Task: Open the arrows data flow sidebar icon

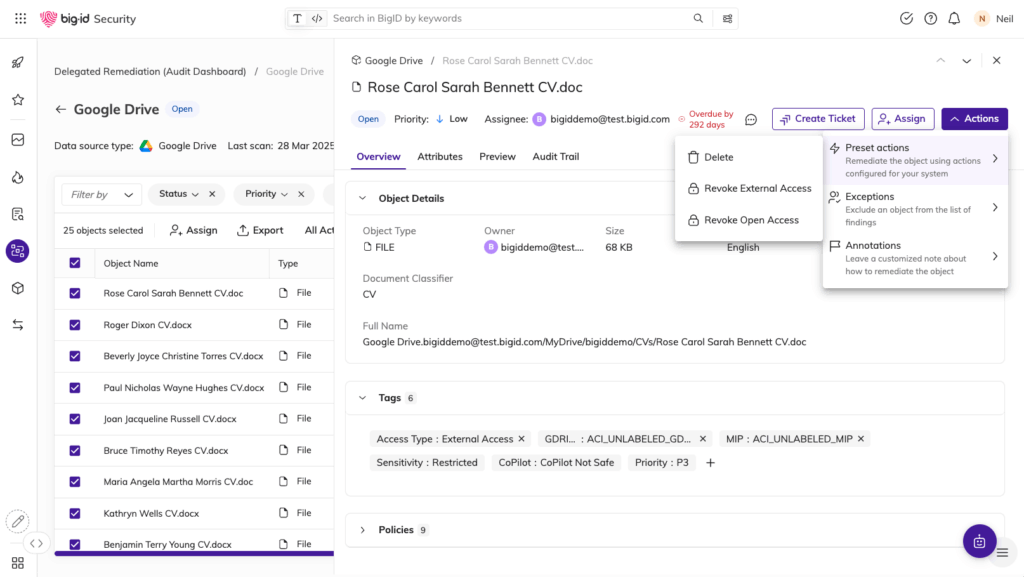Action: click(18, 324)
